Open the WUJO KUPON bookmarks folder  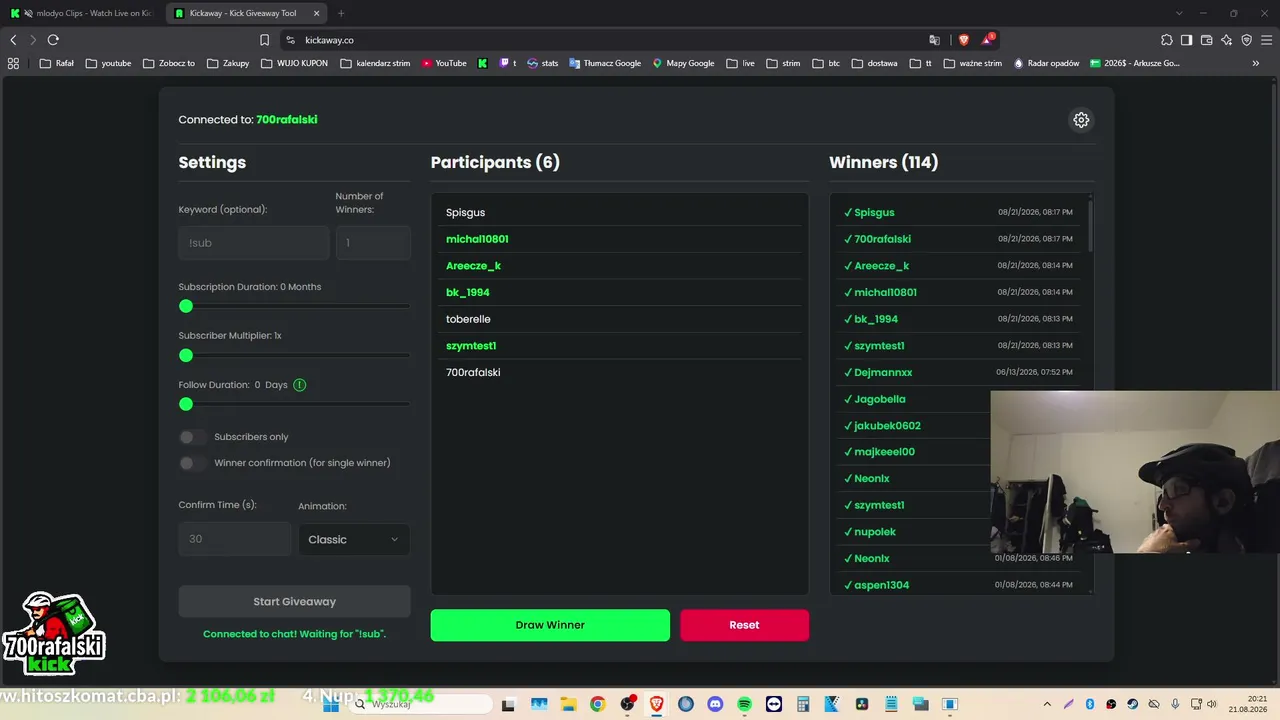295,63
